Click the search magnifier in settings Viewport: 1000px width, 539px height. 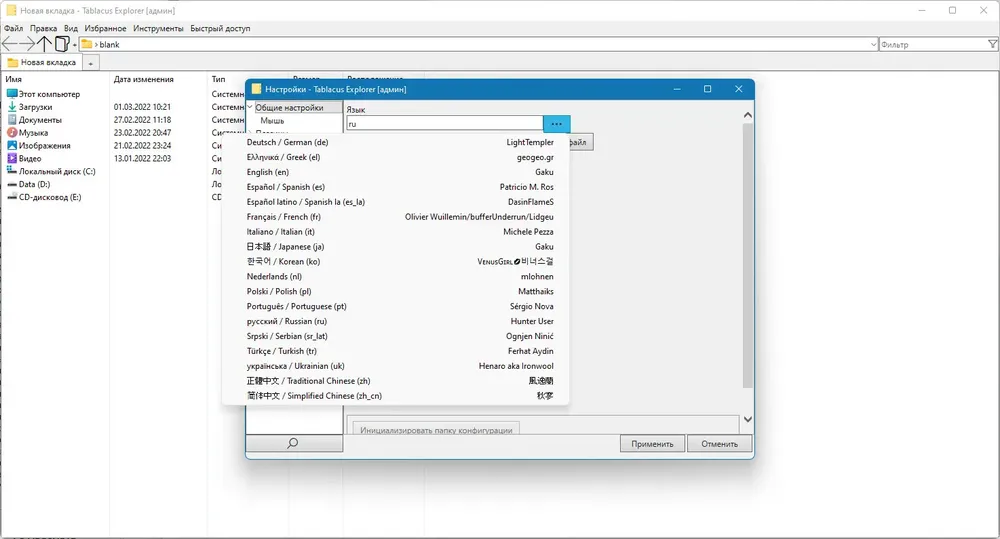pos(293,443)
